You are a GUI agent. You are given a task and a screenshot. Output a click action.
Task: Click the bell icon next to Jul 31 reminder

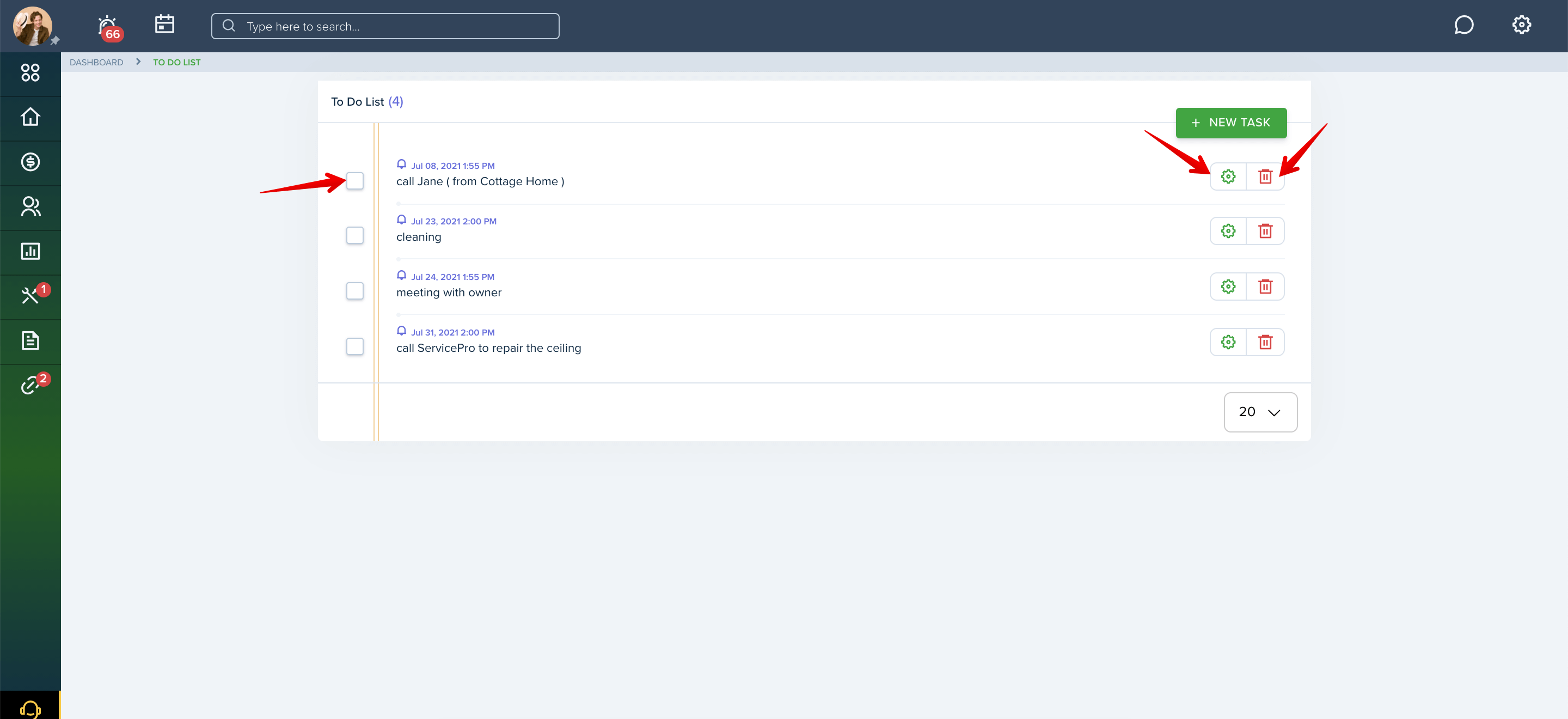point(401,331)
